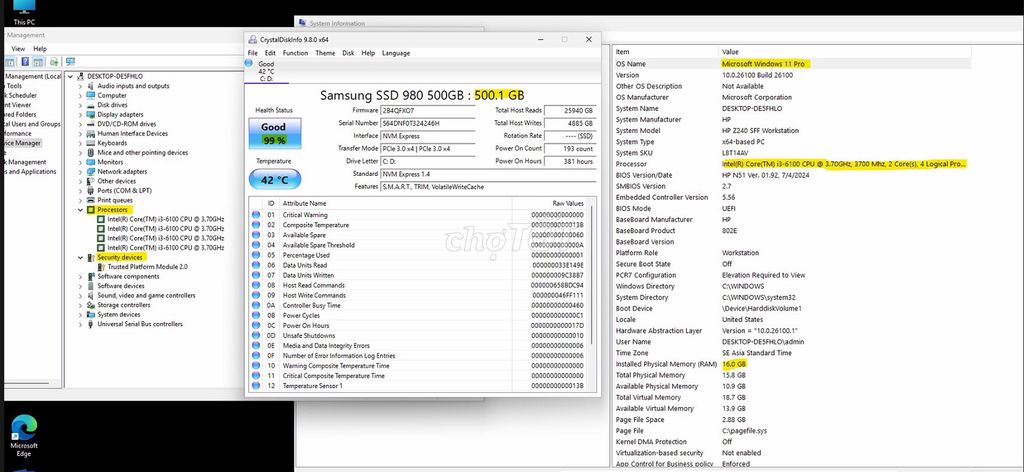
Task: Select the Device Manager item in left pane
Action: [x=22, y=143]
